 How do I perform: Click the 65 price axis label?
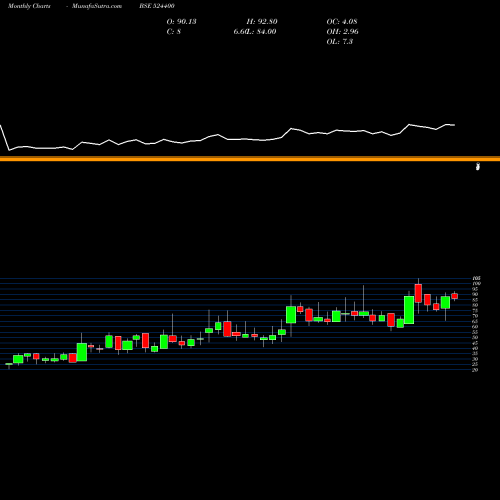point(476,321)
